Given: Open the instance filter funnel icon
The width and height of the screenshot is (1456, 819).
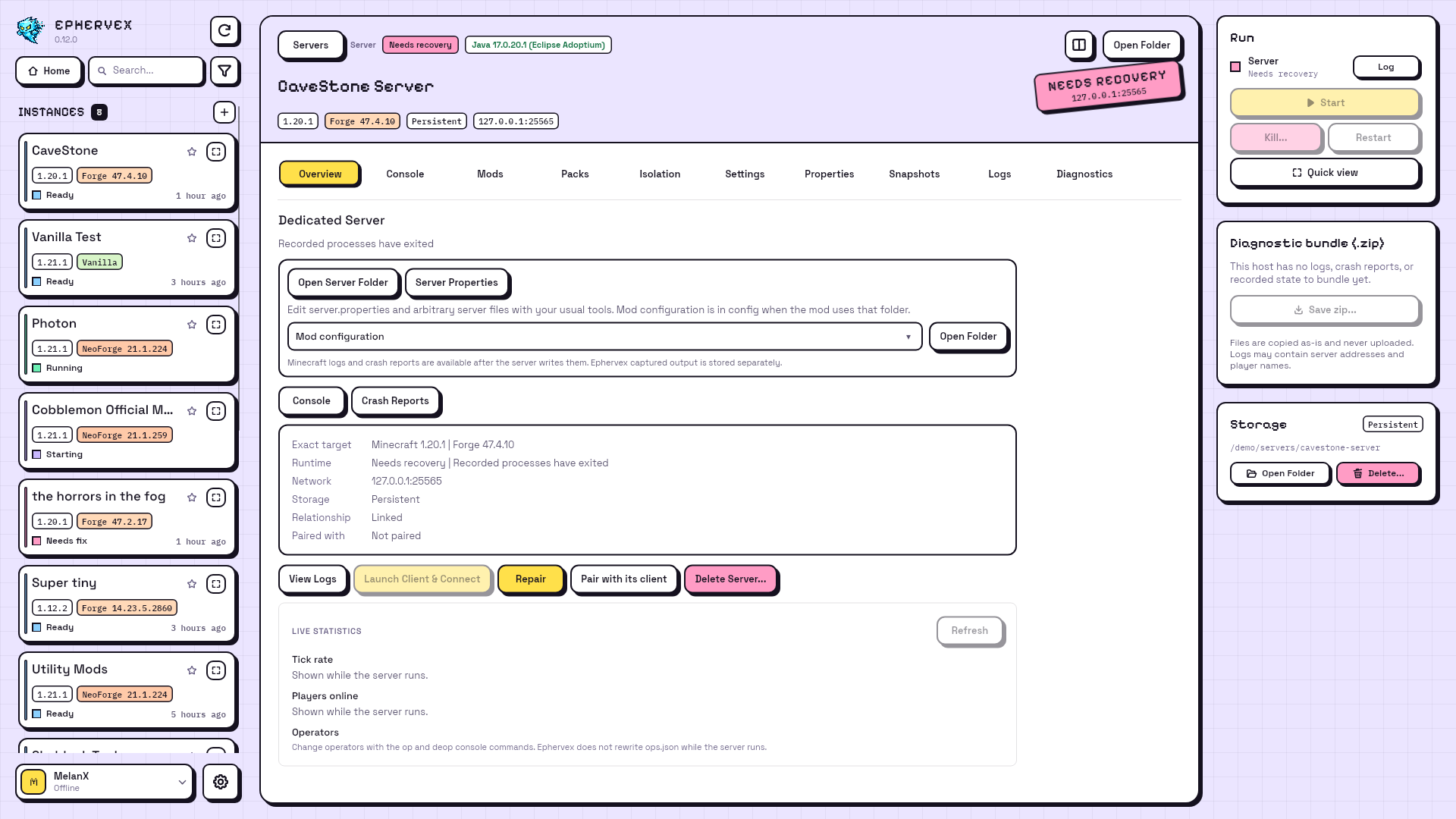Looking at the screenshot, I should (x=224, y=71).
